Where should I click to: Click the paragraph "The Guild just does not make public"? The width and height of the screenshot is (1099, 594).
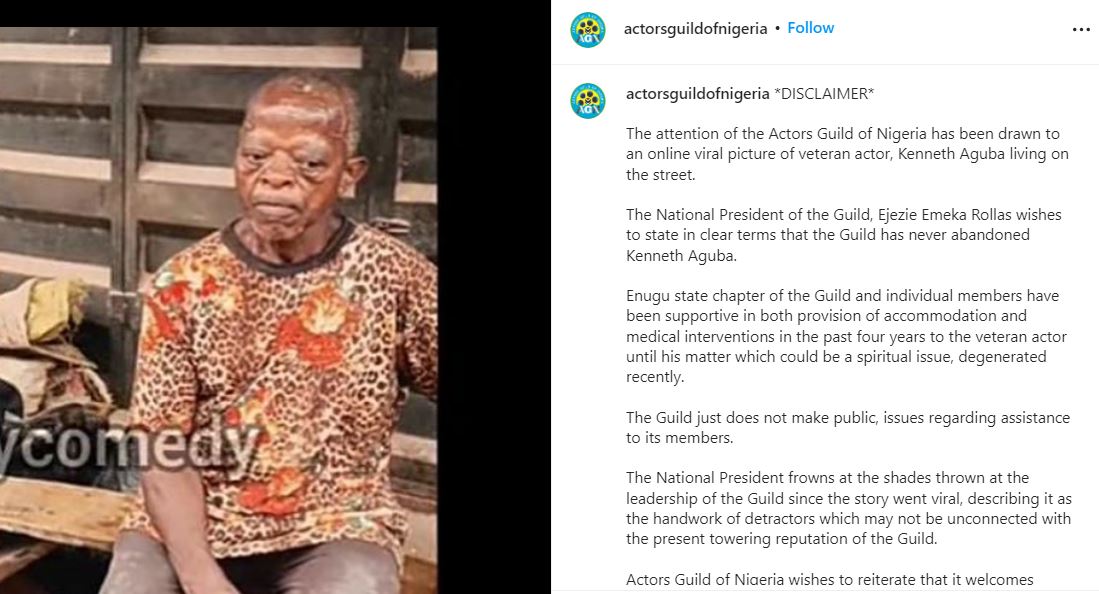click(848, 428)
